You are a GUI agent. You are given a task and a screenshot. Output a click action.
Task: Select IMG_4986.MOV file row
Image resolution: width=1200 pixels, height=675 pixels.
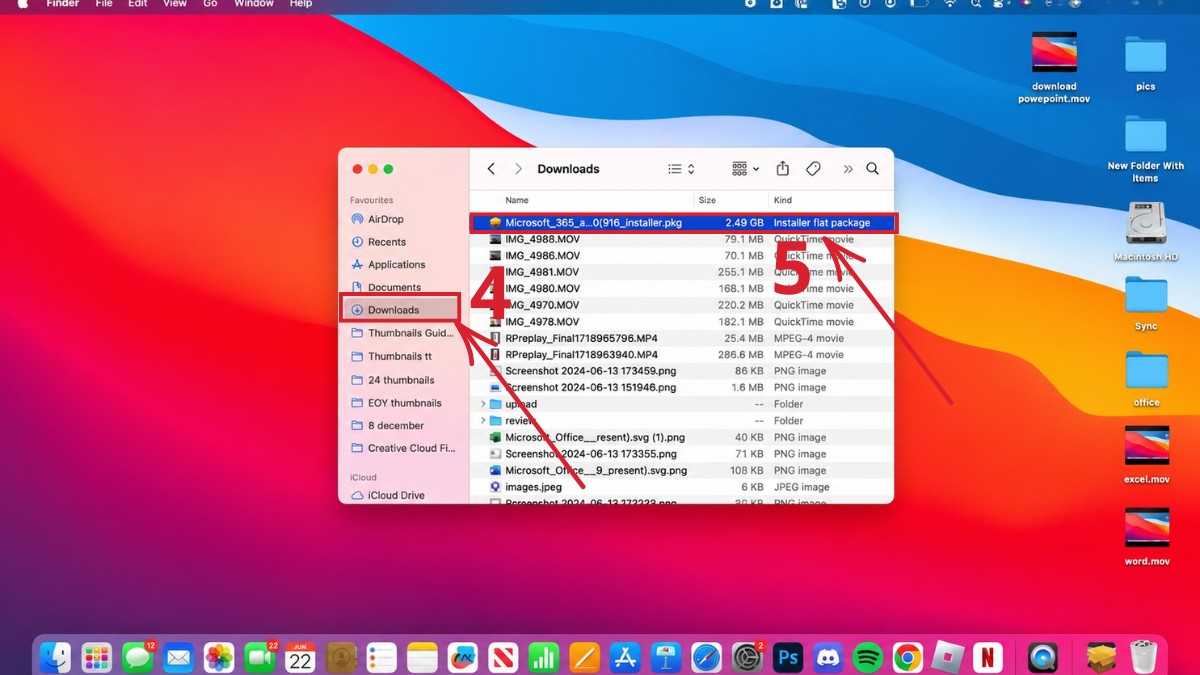pyautogui.click(x=683, y=256)
